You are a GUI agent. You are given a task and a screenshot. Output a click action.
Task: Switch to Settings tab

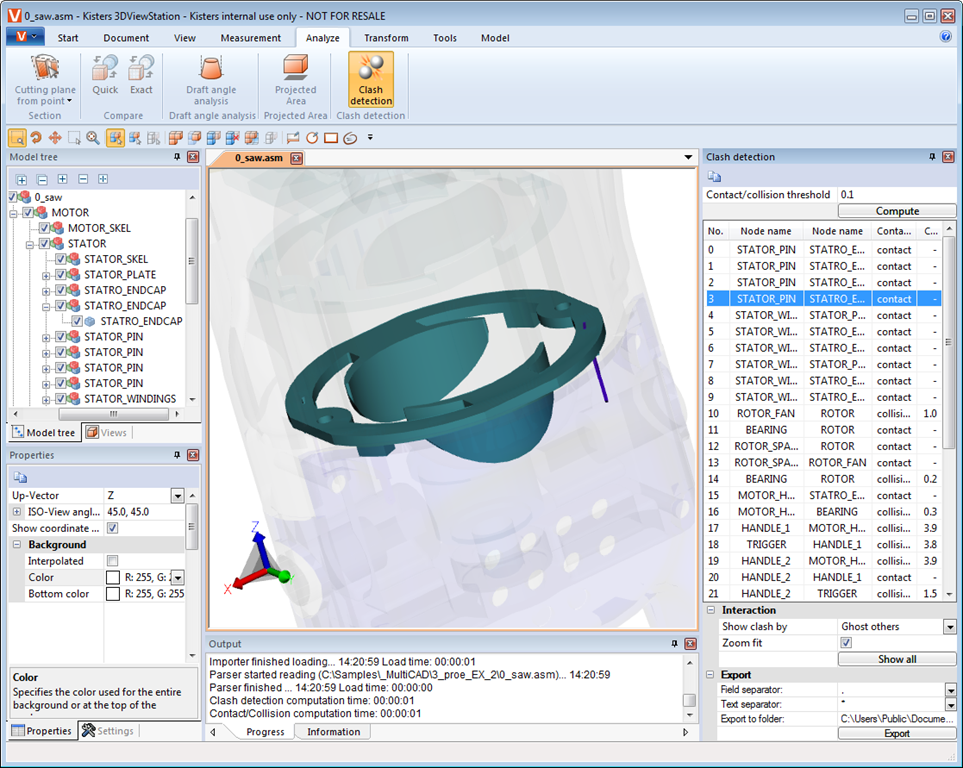tap(108, 731)
